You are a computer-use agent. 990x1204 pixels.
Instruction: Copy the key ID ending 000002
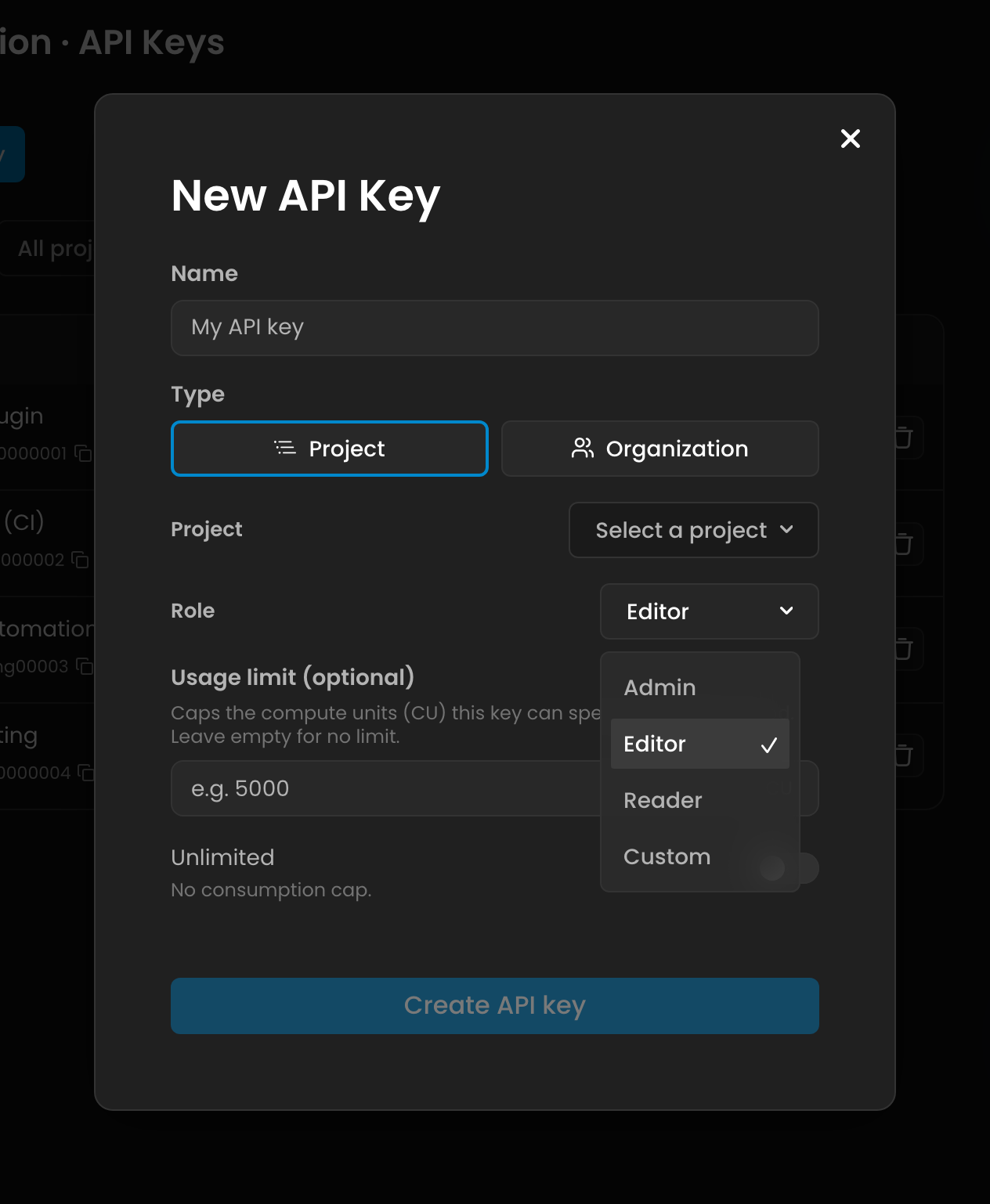pyautogui.click(x=80, y=560)
